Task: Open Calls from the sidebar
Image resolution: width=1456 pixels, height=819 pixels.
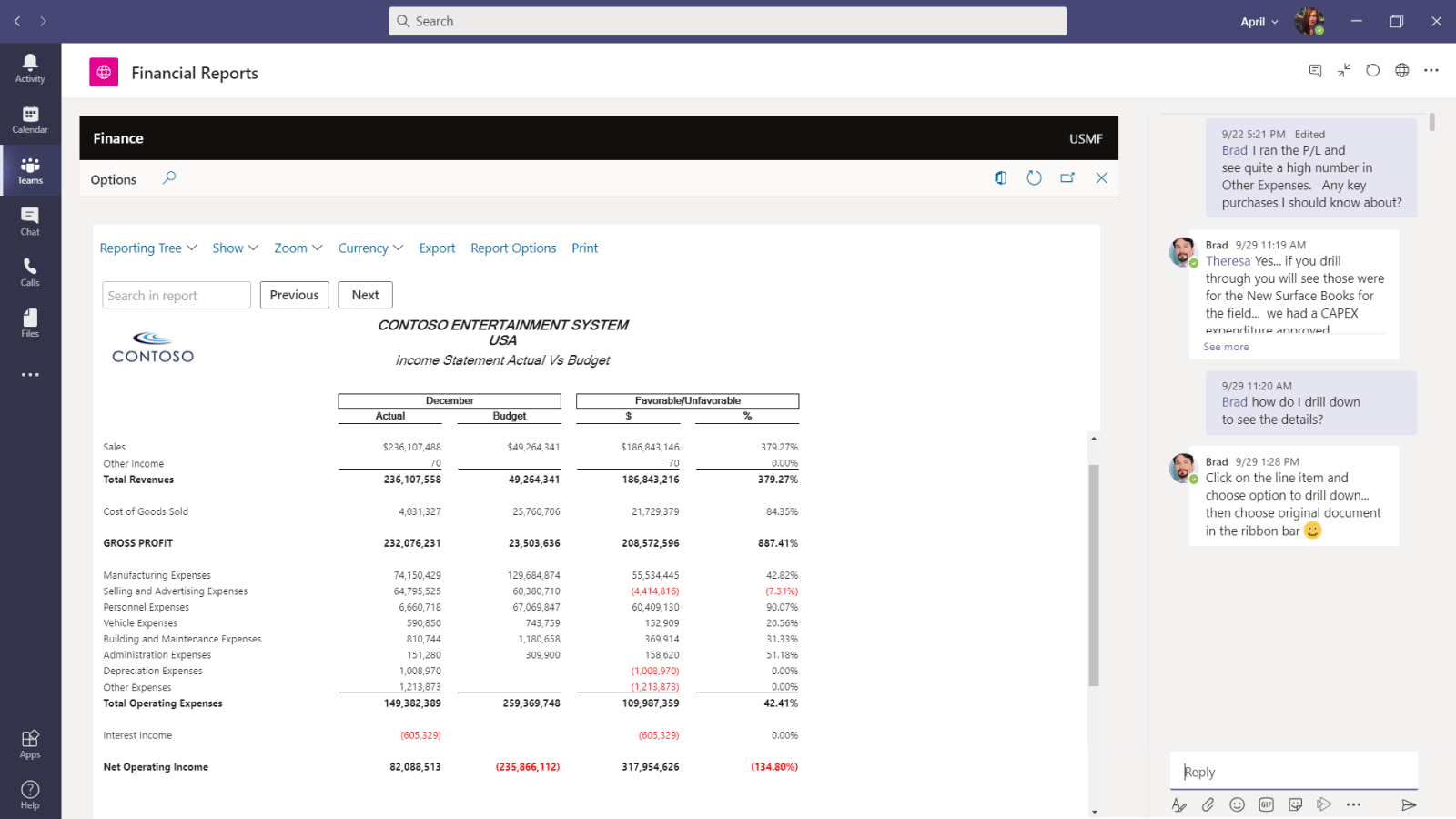Action: pos(30,272)
